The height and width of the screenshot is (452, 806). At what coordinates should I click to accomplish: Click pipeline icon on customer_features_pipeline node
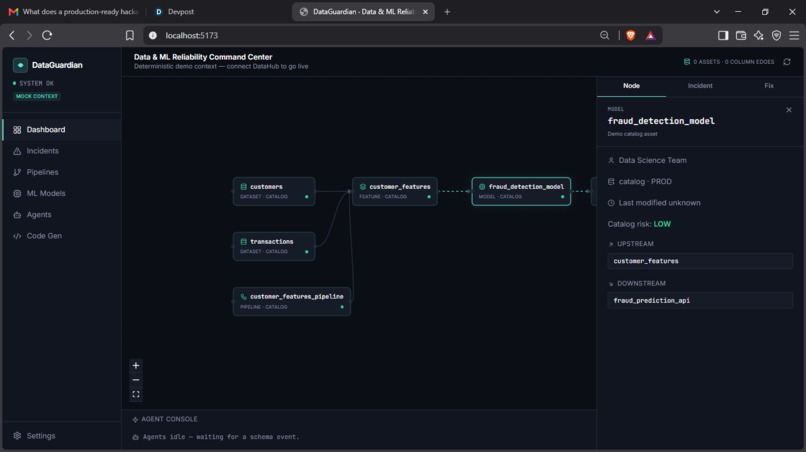pyautogui.click(x=244, y=297)
